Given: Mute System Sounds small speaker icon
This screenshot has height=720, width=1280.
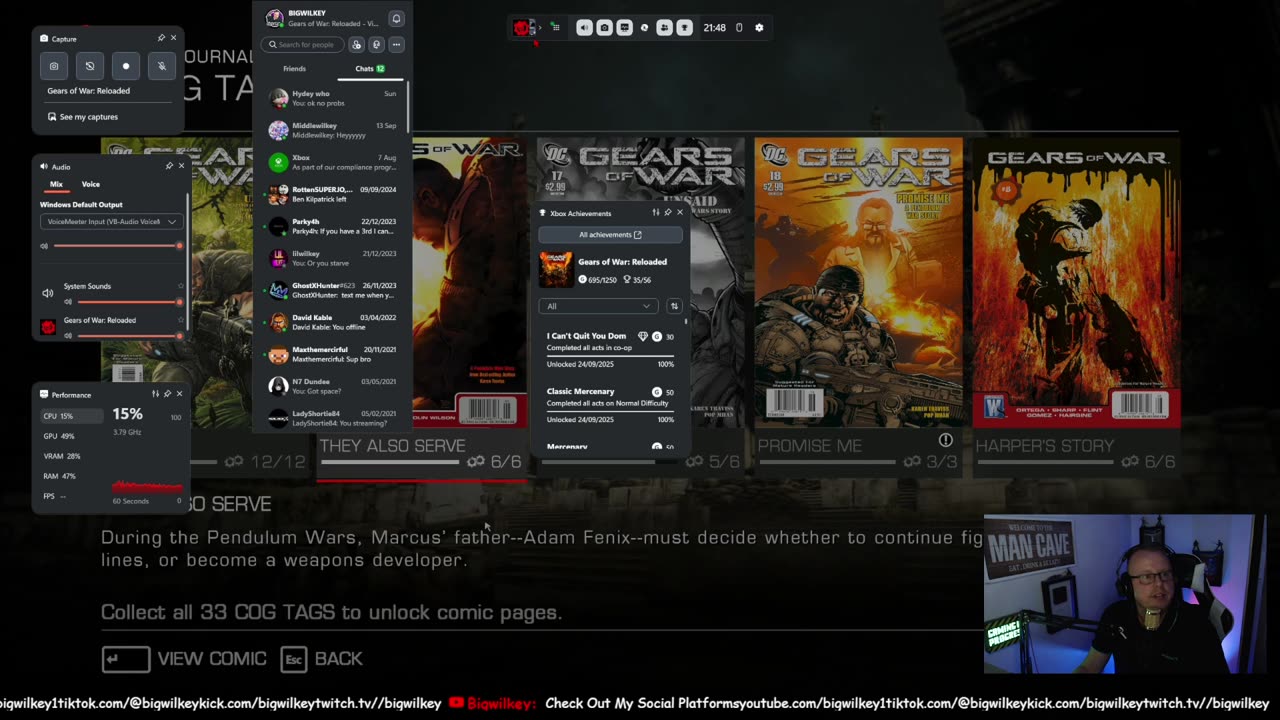Looking at the screenshot, I should click(x=68, y=301).
